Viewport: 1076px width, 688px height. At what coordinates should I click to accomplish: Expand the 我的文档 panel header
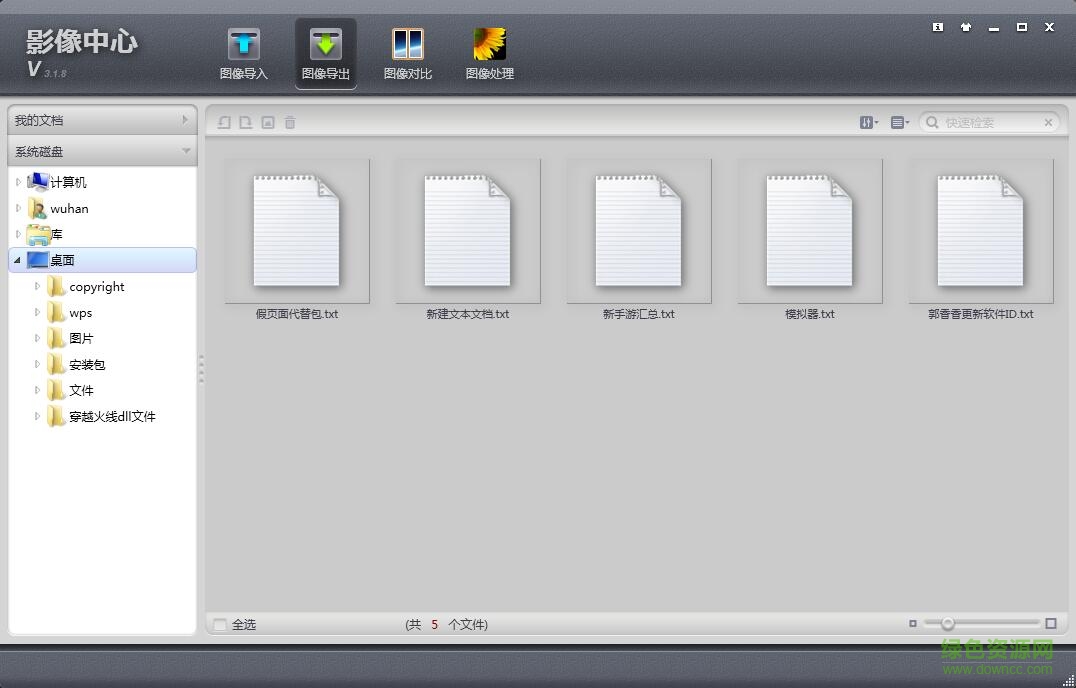(102, 120)
